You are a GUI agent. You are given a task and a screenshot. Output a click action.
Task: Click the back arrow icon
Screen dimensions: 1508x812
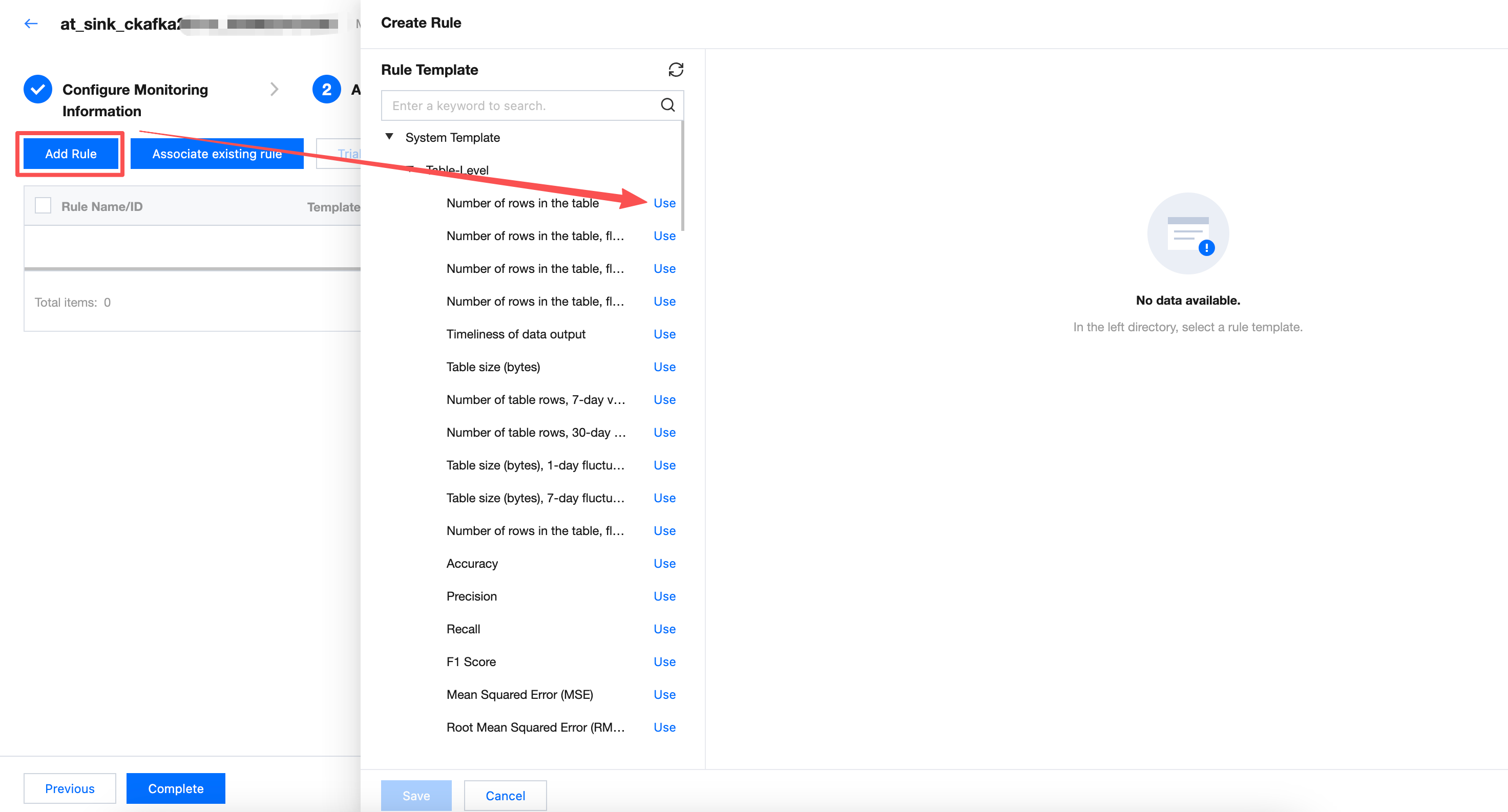point(31,24)
